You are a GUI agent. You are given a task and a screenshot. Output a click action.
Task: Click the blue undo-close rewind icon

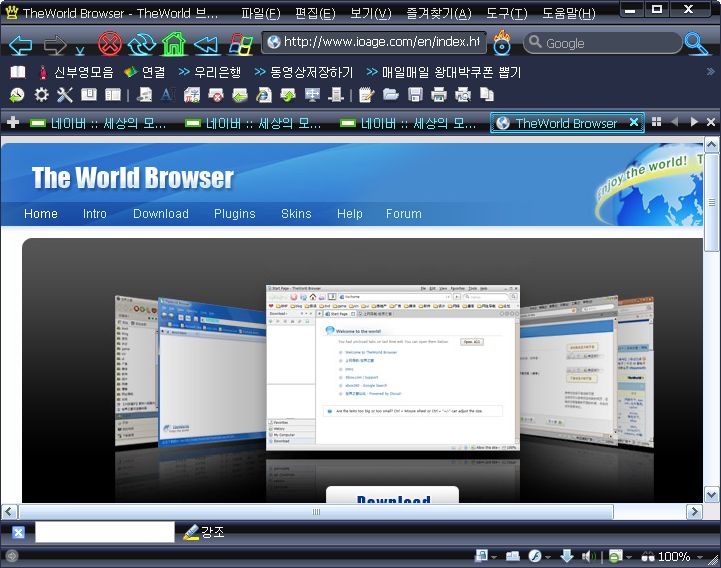(206, 45)
